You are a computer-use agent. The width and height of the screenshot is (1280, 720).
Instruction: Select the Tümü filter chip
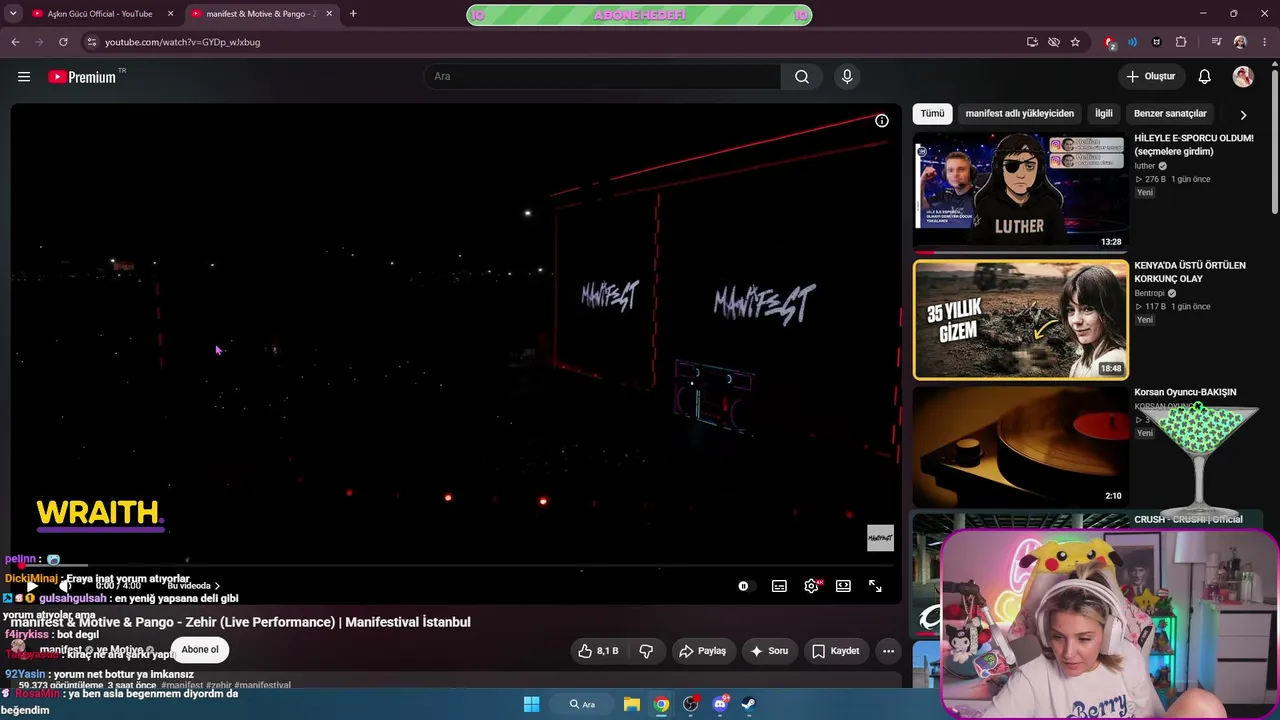[932, 114]
